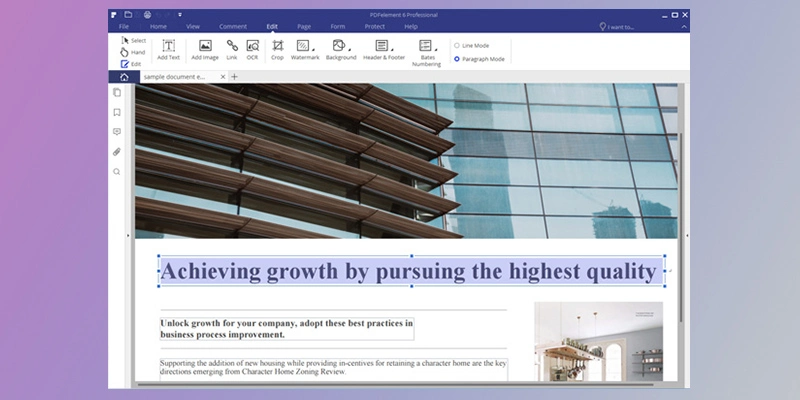This screenshot has height=400, width=800.
Task: Click the Print icon in quick access bar
Action: pos(147,14)
